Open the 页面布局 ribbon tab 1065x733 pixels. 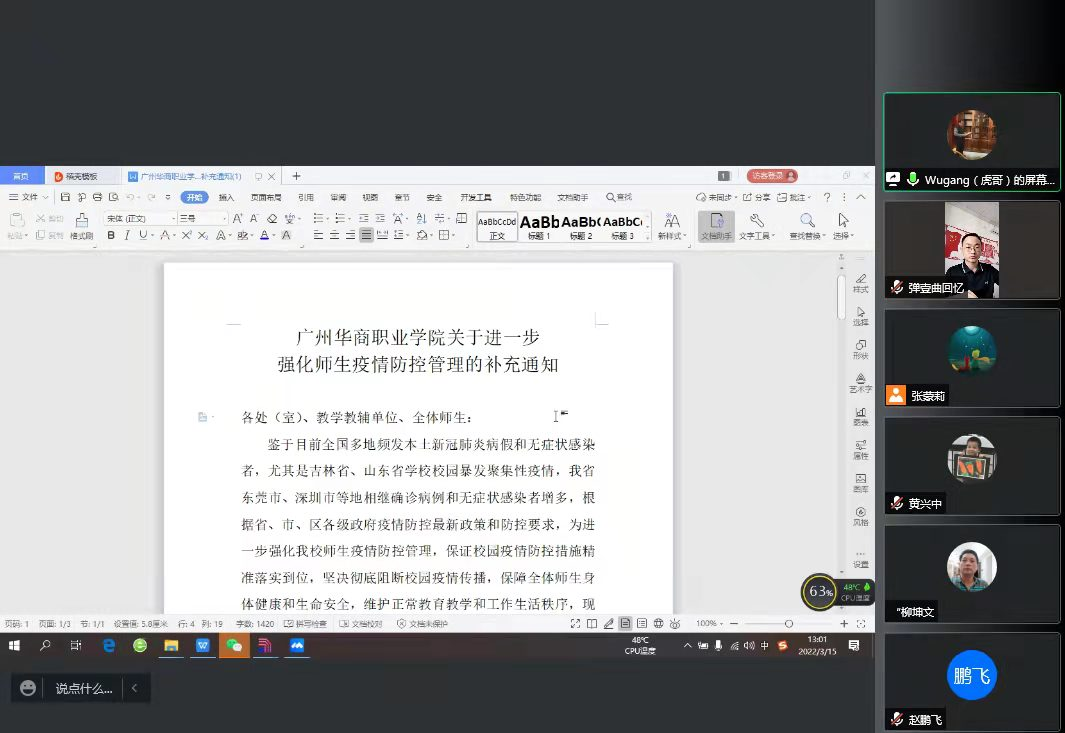point(265,197)
